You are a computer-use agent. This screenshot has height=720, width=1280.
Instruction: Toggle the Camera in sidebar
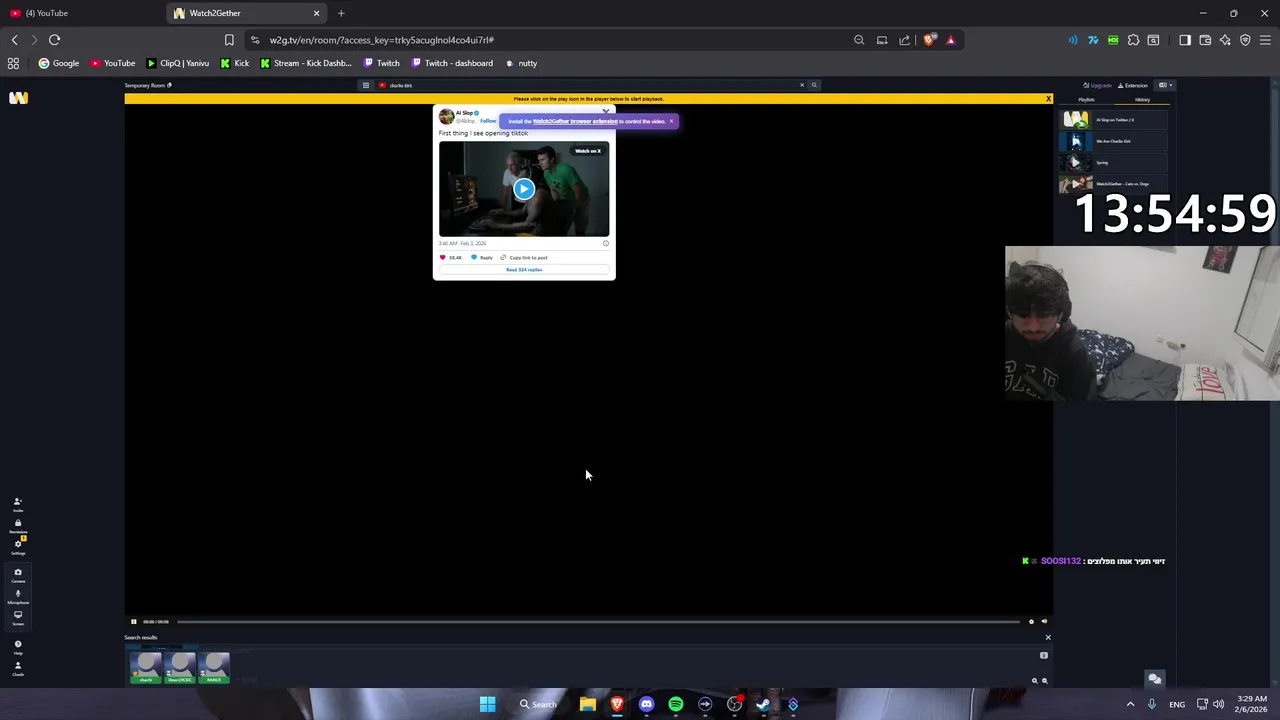(17, 575)
